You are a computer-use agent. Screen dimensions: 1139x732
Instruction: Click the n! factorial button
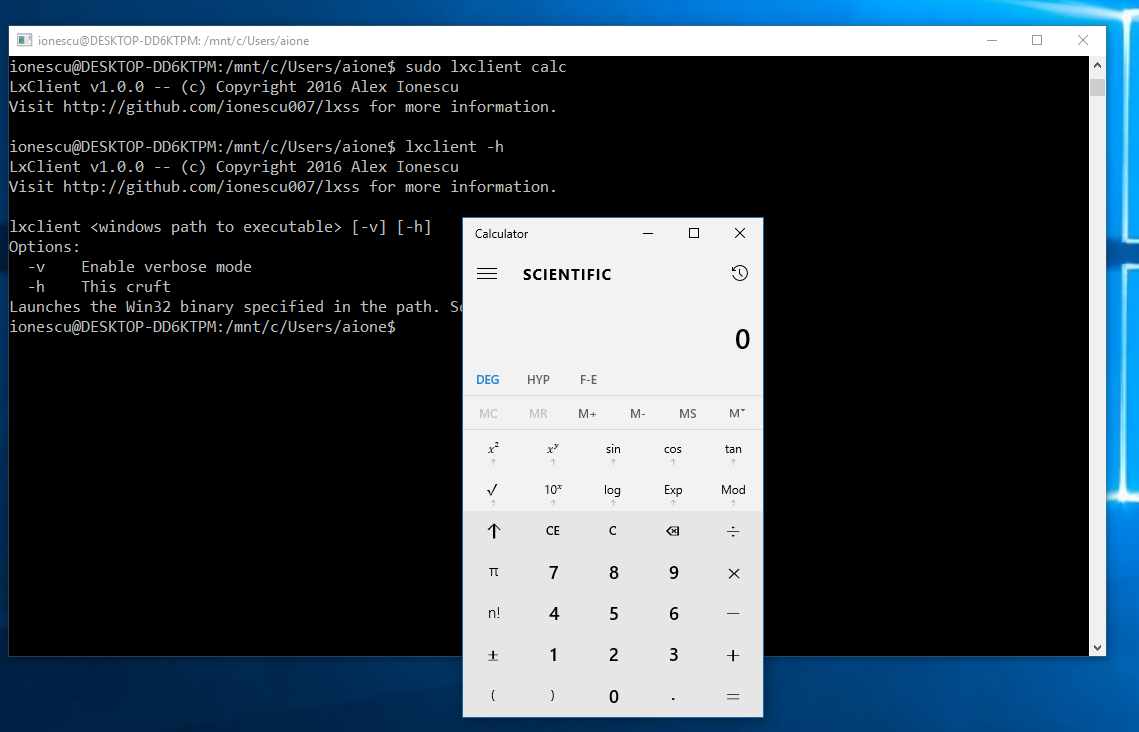click(493, 614)
